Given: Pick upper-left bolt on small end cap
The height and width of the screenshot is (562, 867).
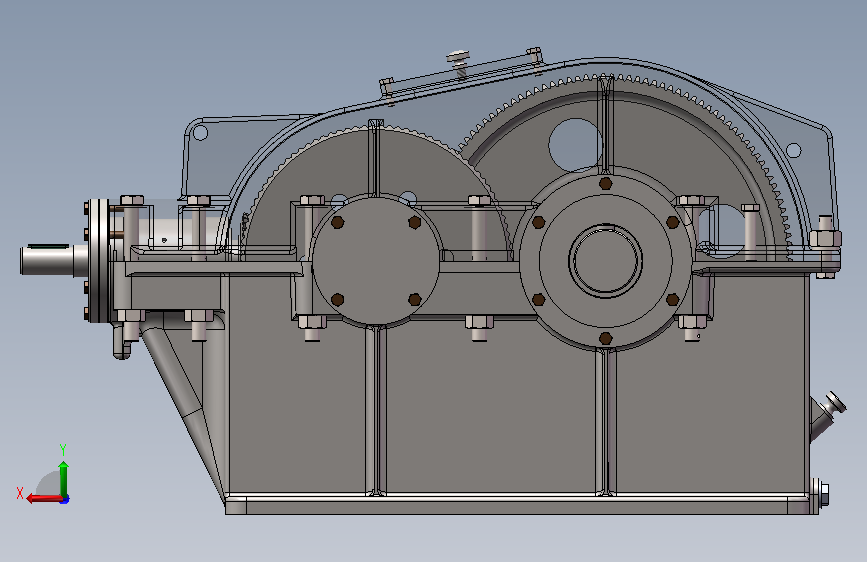Looking at the screenshot, I should click(x=337, y=222).
